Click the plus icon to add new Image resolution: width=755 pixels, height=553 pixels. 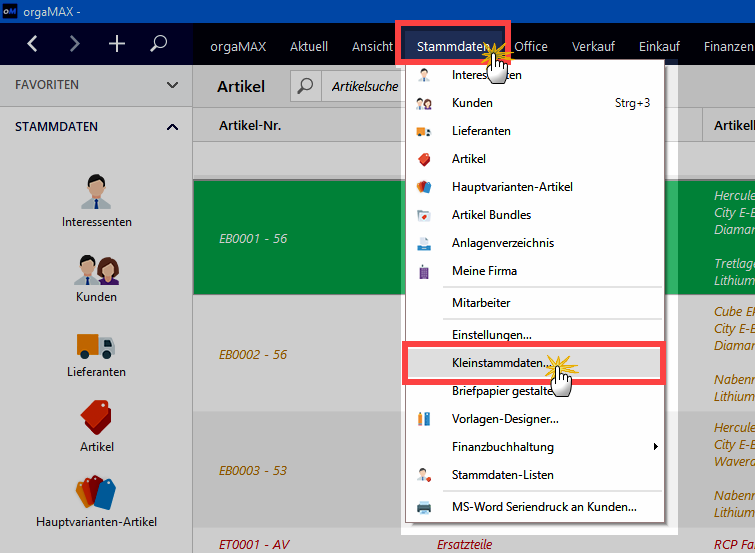[117, 44]
